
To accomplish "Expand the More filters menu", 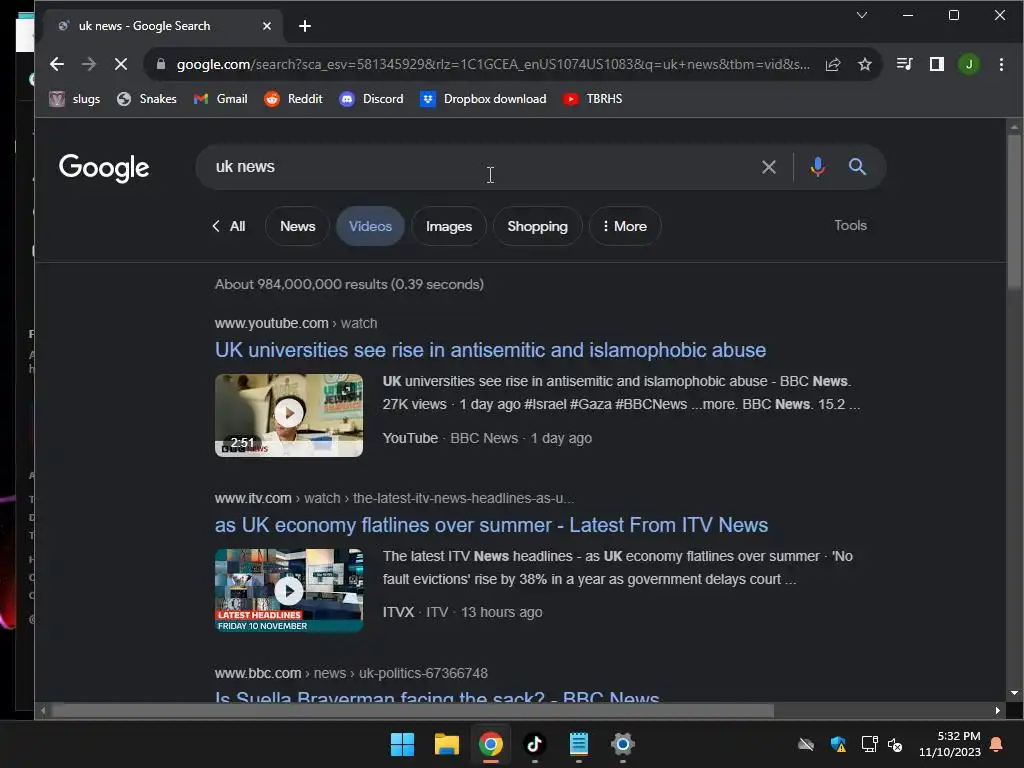I will 625,226.
